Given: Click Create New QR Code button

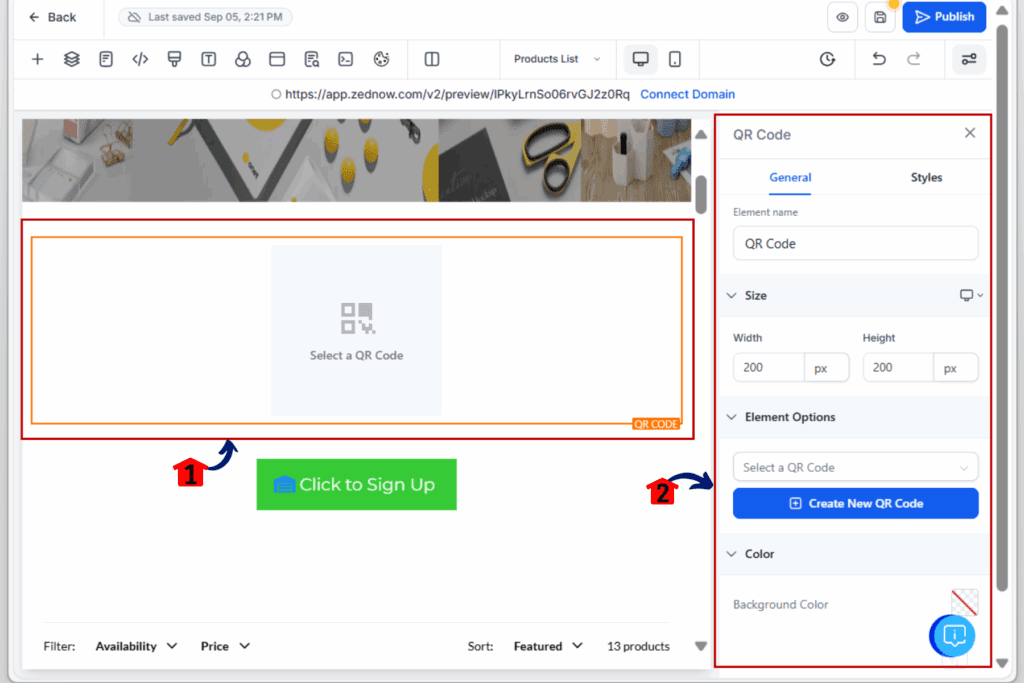Looking at the screenshot, I should tap(856, 503).
